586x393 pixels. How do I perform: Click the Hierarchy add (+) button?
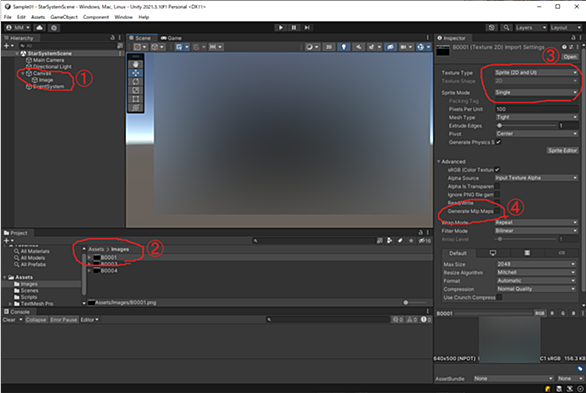pyautogui.click(x=8, y=46)
